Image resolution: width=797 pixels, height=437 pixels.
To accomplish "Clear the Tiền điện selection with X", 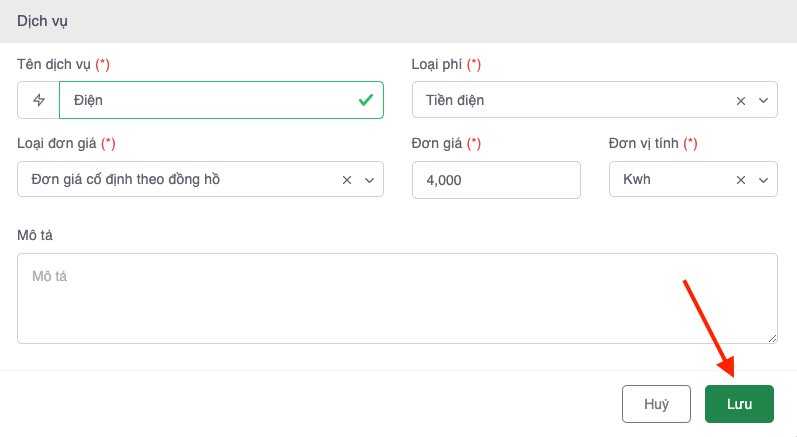I will pyautogui.click(x=741, y=100).
